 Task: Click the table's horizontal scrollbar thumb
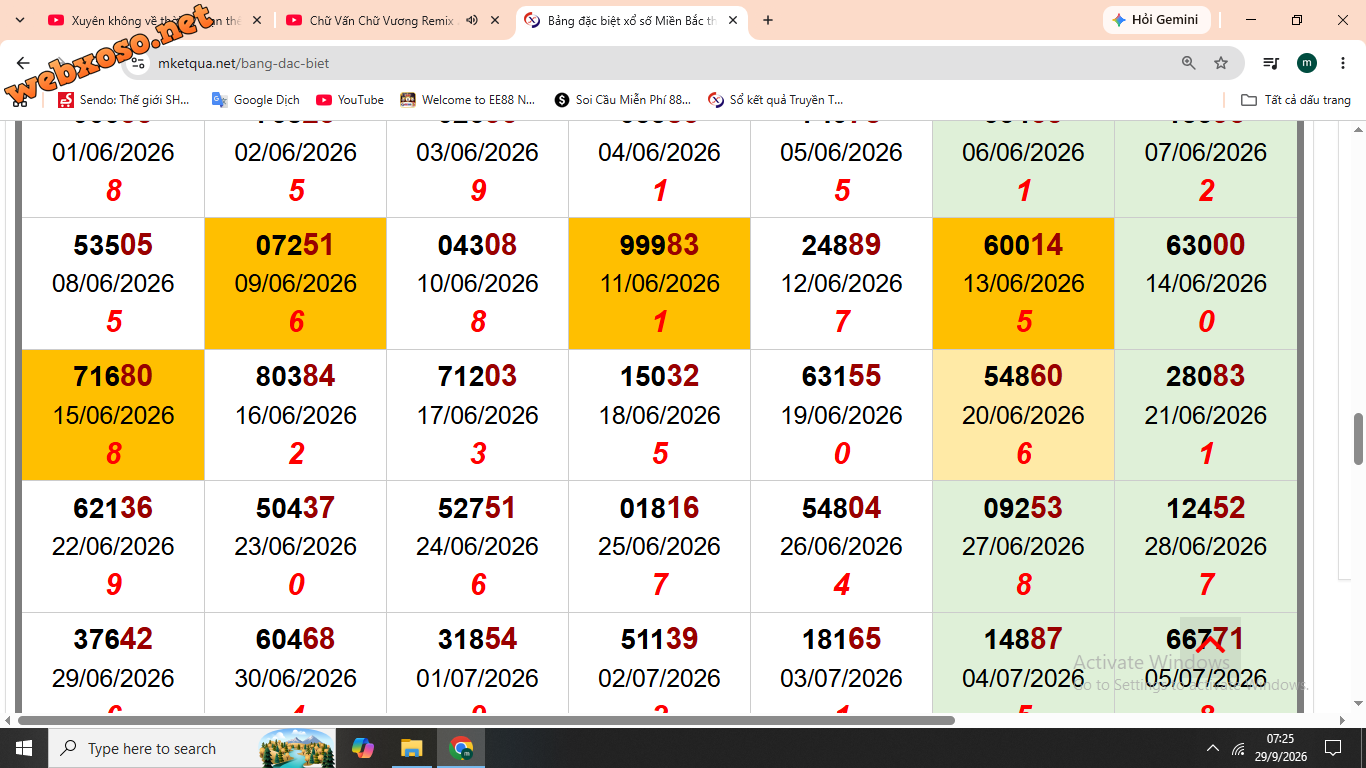486,720
